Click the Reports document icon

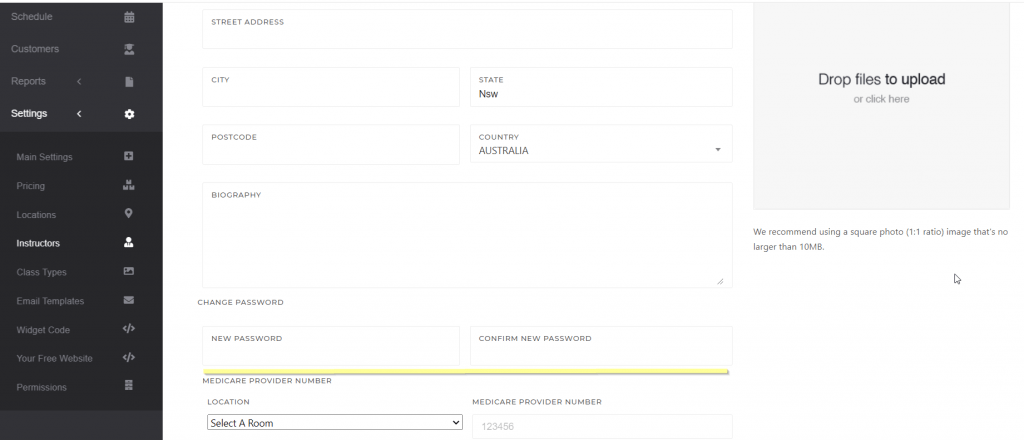pyautogui.click(x=129, y=81)
